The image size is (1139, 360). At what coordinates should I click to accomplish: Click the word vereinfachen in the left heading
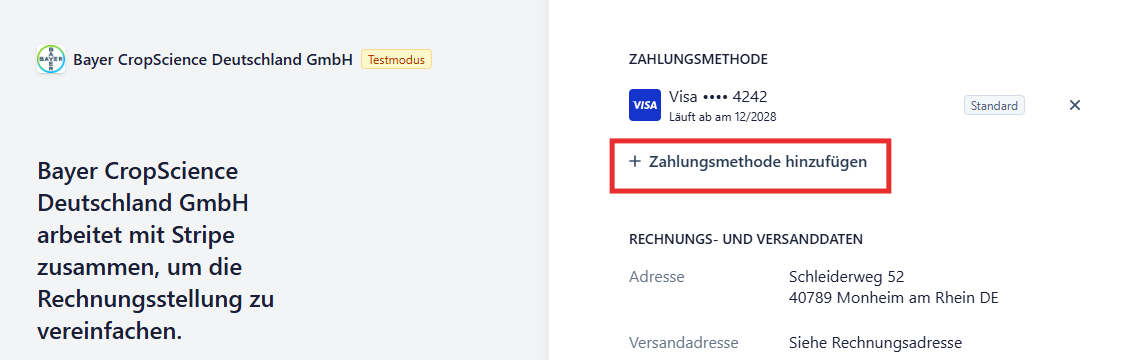(109, 331)
